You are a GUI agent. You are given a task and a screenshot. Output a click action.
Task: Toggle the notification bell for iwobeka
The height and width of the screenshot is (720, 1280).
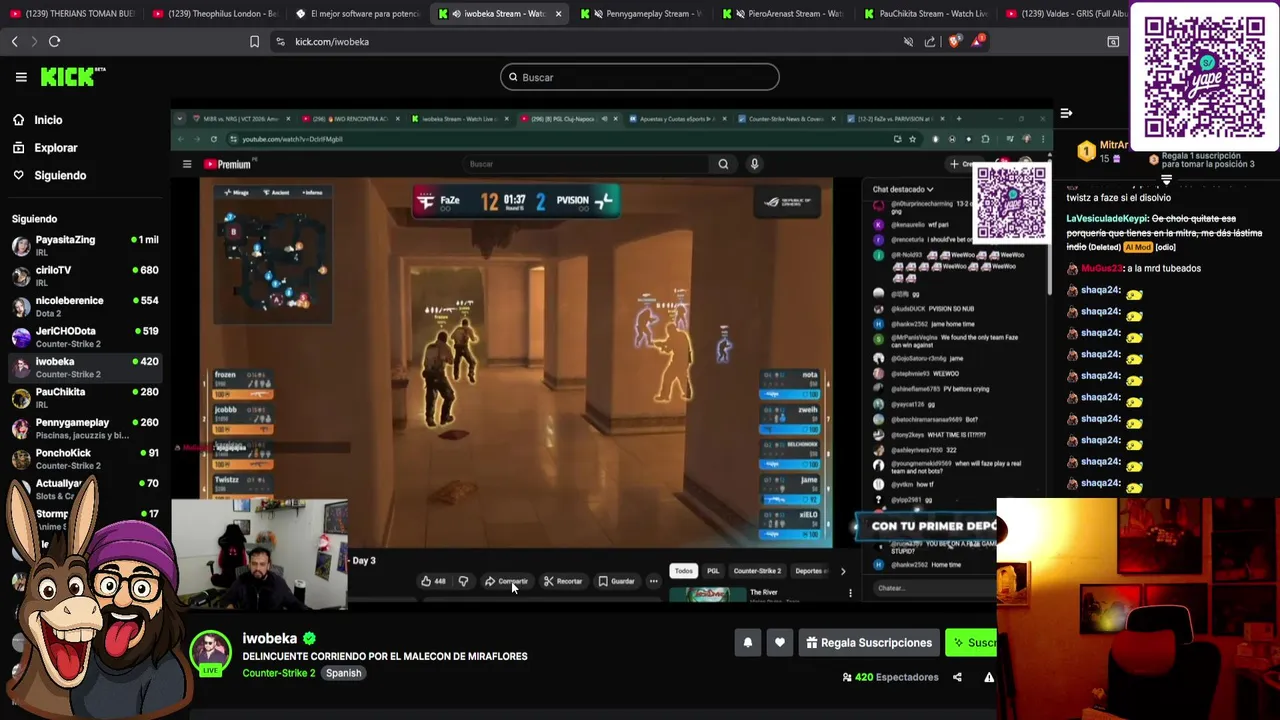747,643
